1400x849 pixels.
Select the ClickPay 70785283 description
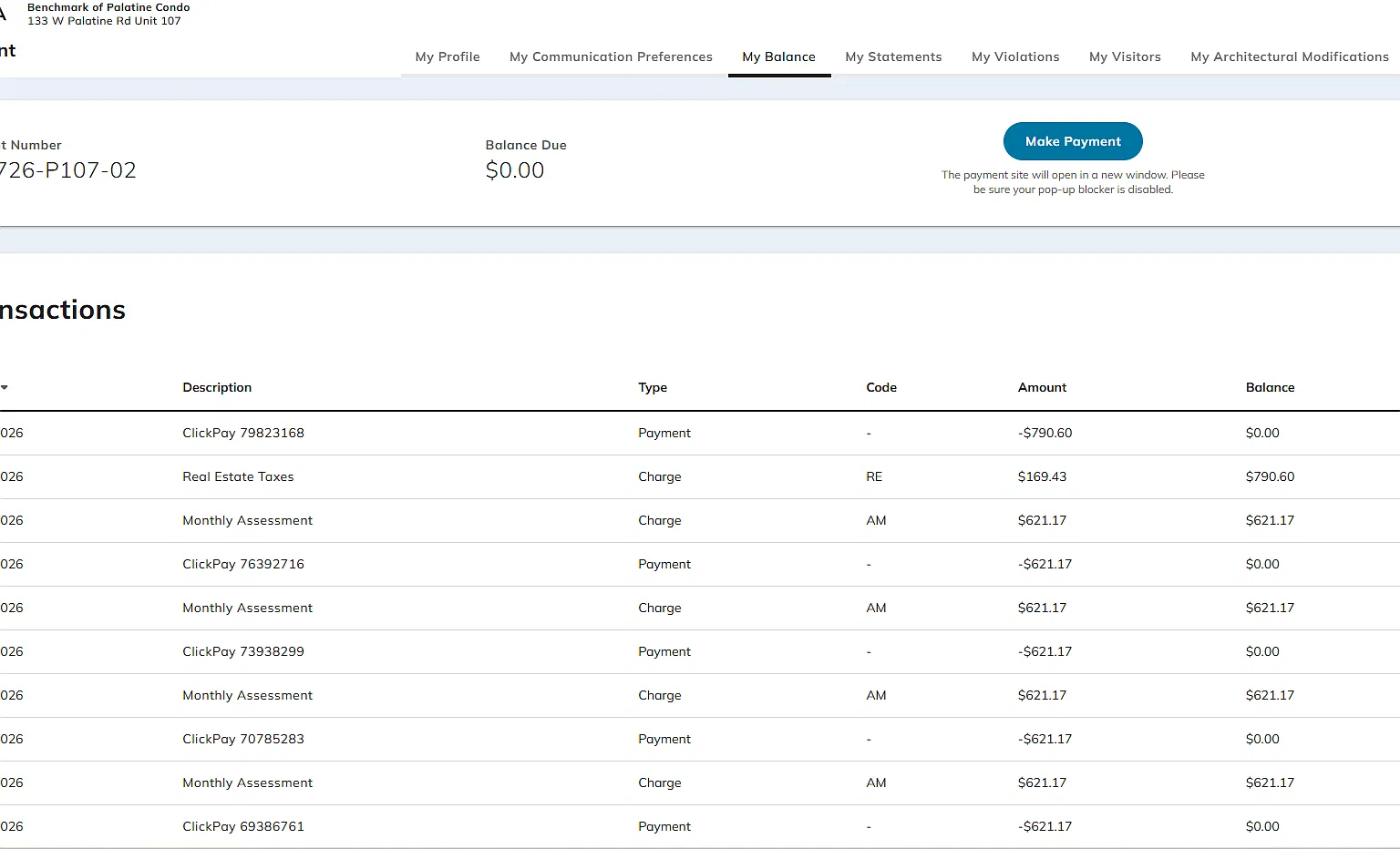(x=243, y=739)
